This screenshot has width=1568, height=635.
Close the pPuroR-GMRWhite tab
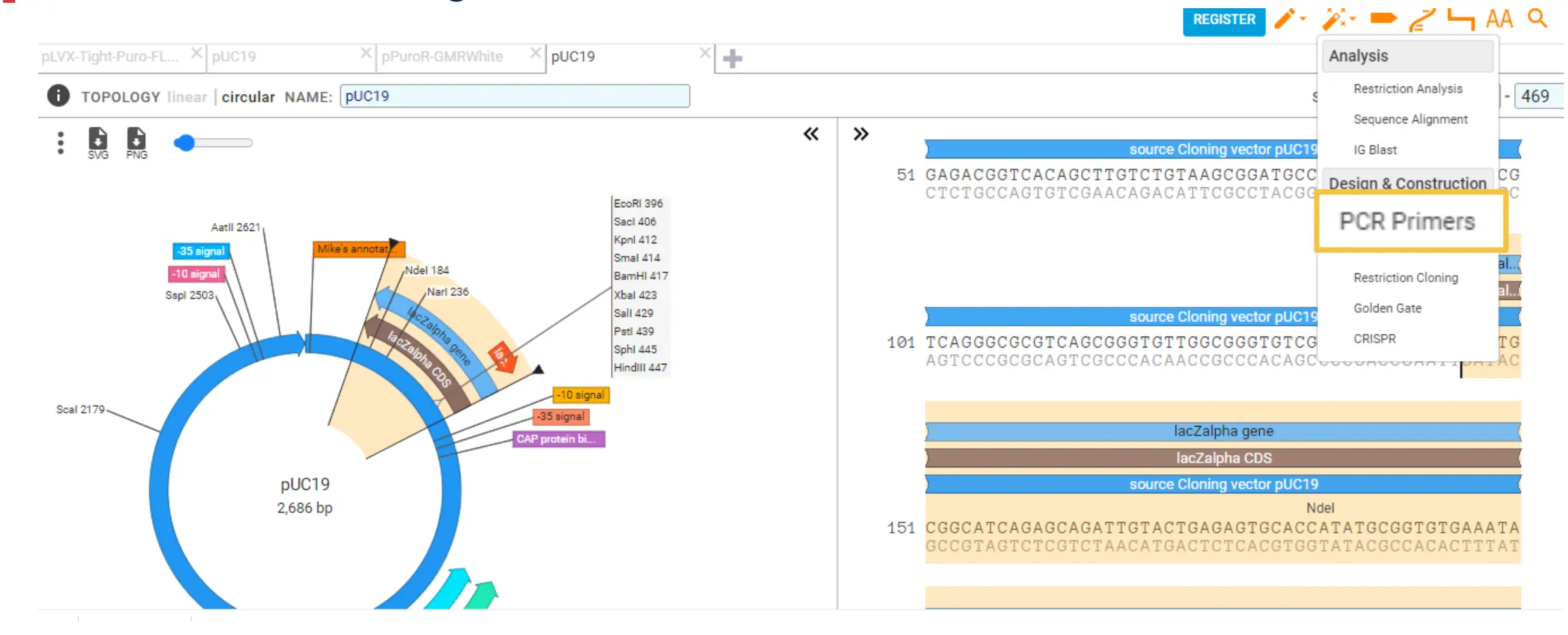[x=535, y=52]
